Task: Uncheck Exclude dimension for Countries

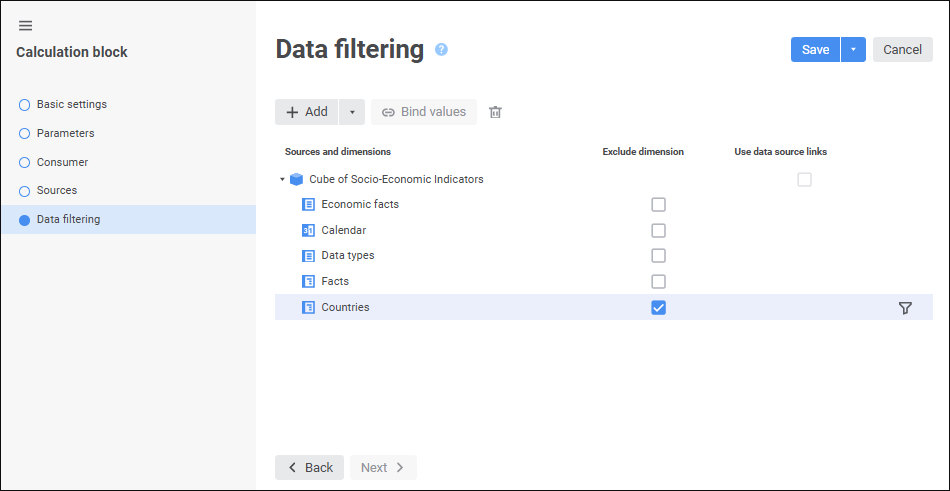Action: pyautogui.click(x=658, y=308)
